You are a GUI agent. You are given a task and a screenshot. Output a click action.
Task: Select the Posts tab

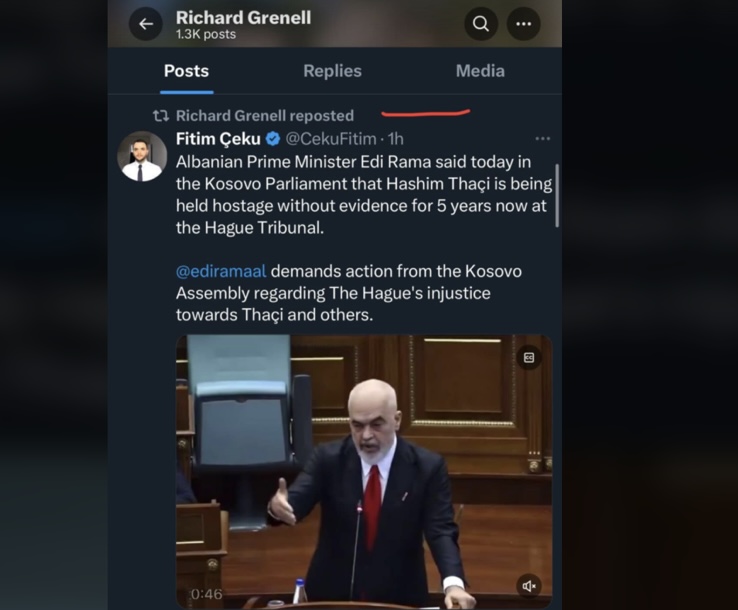[186, 71]
